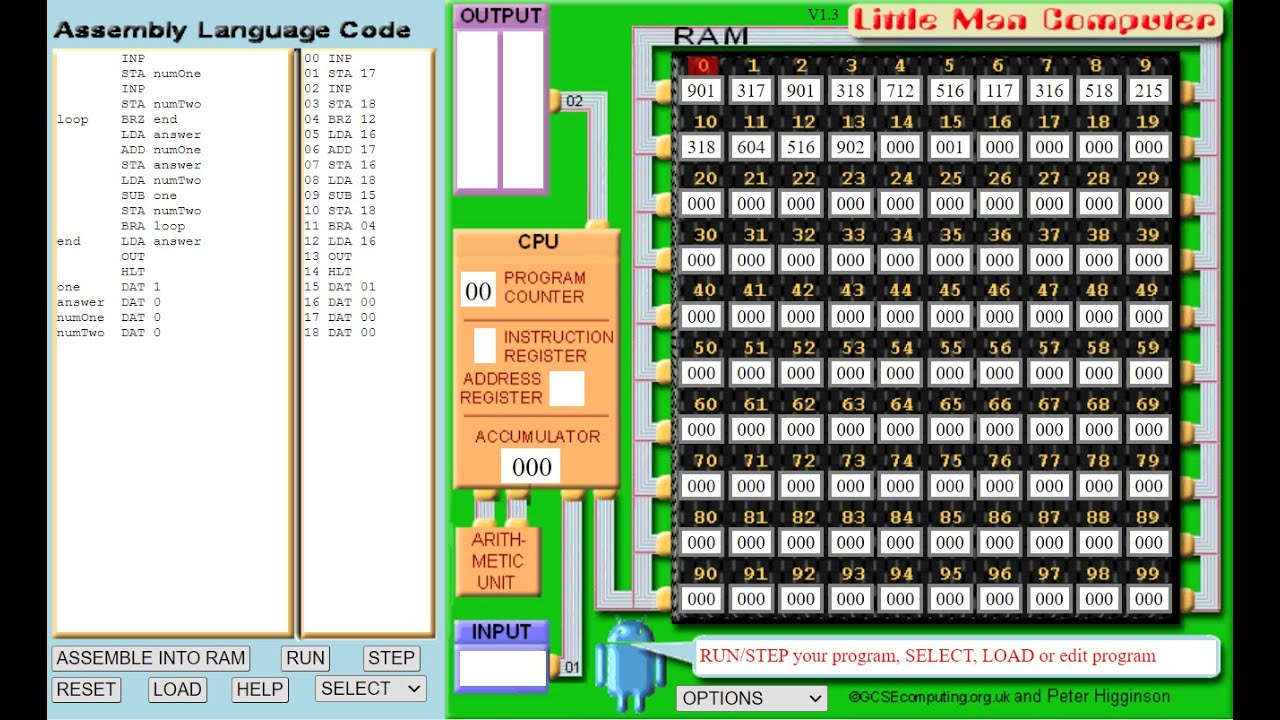Screen dimensions: 1280x720
Task: Select RAM cell 9 containing 215
Action: coord(1148,91)
